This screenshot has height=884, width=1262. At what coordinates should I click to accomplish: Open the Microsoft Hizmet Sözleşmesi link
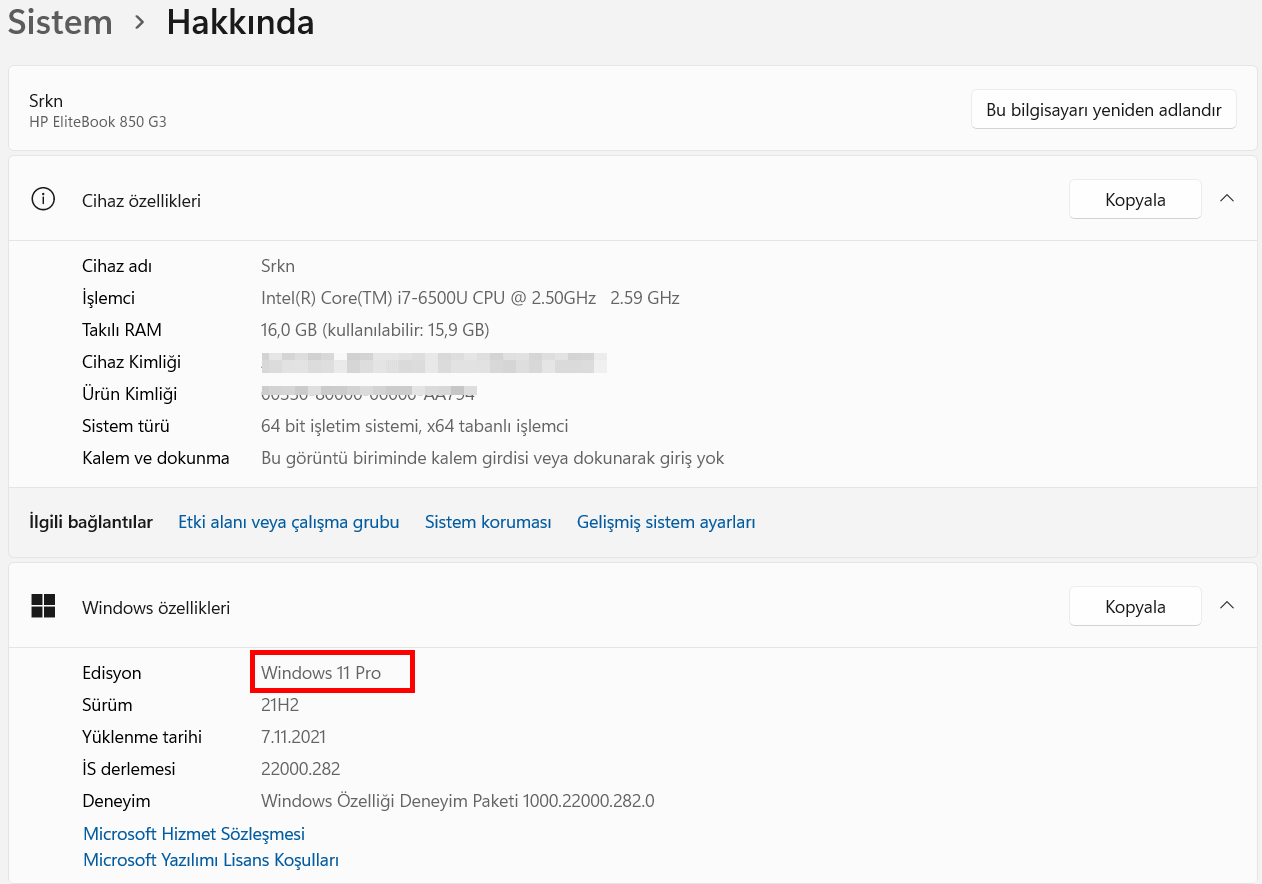pos(194,834)
